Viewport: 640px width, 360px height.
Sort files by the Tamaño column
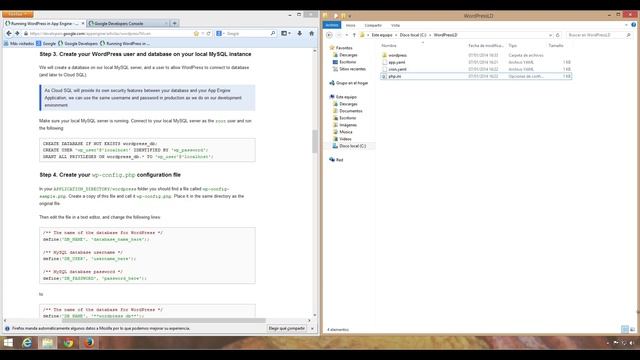point(556,46)
